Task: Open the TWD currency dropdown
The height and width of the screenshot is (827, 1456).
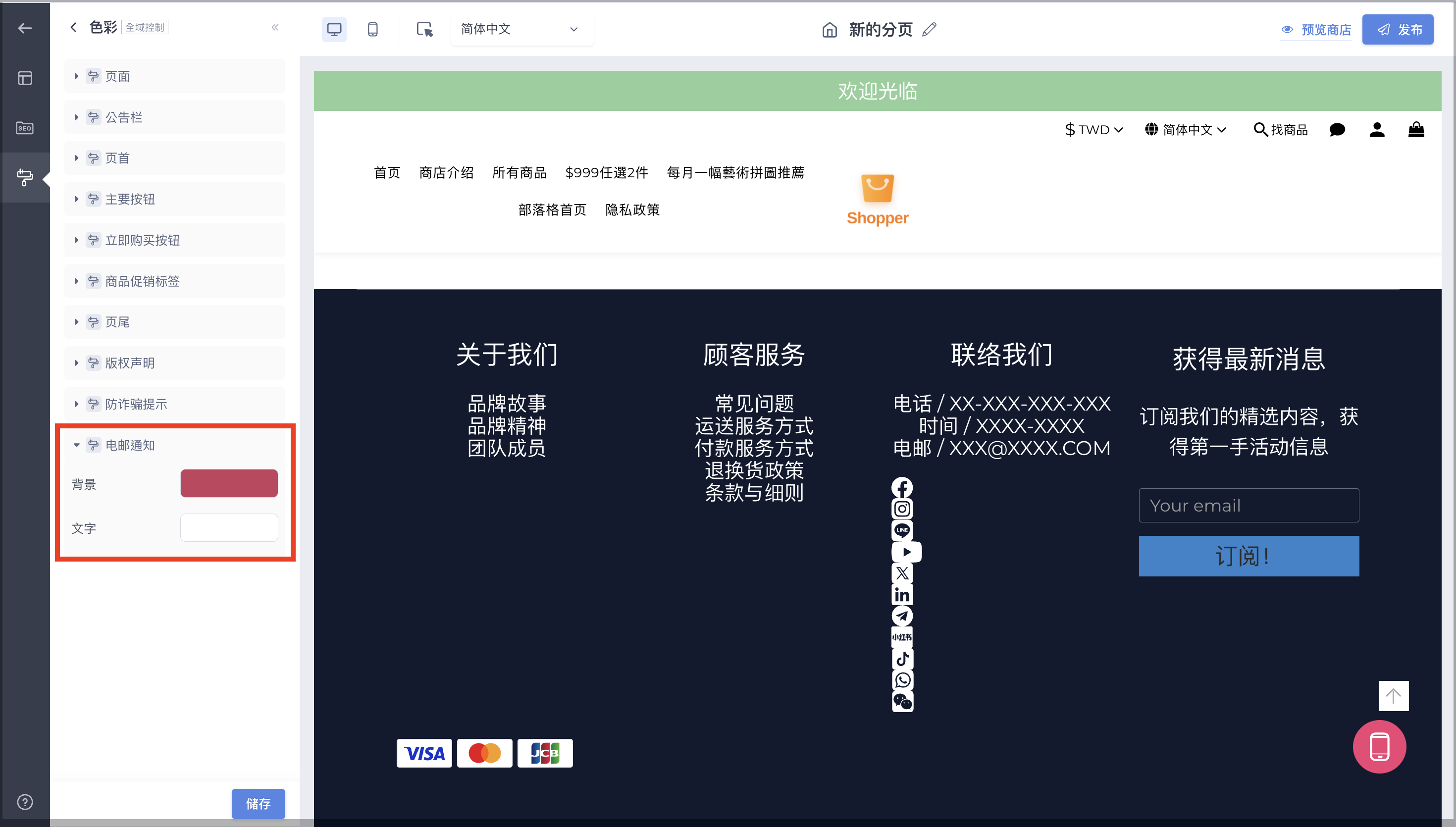Action: point(1093,130)
